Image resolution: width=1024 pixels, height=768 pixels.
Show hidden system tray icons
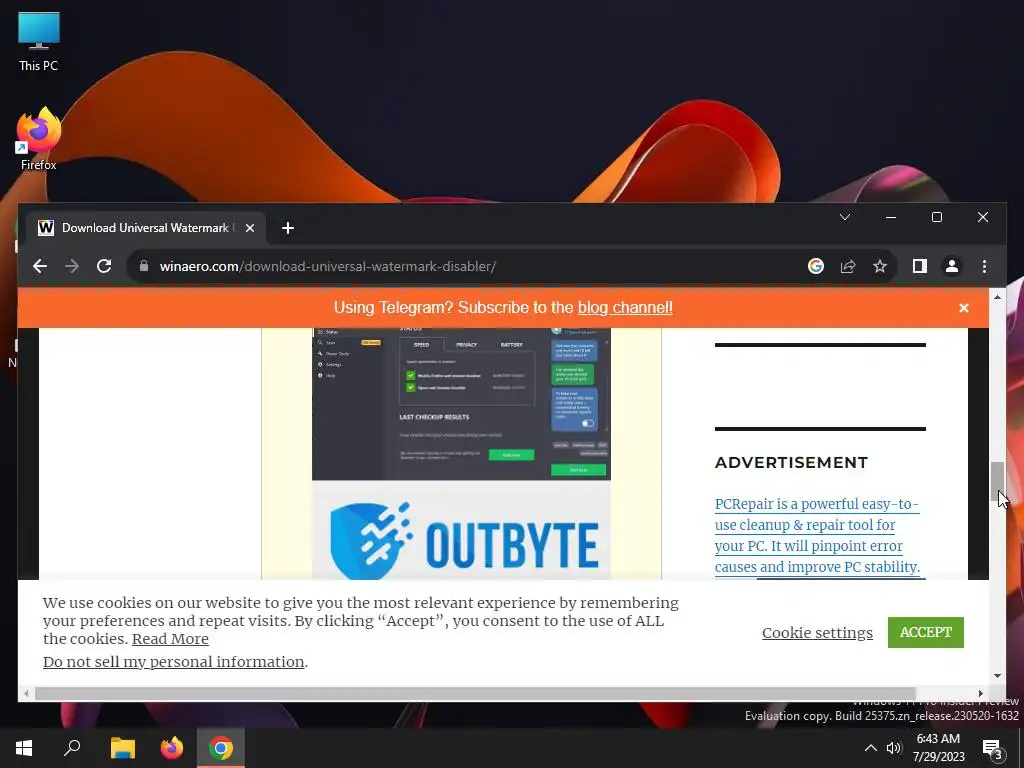[x=871, y=748]
